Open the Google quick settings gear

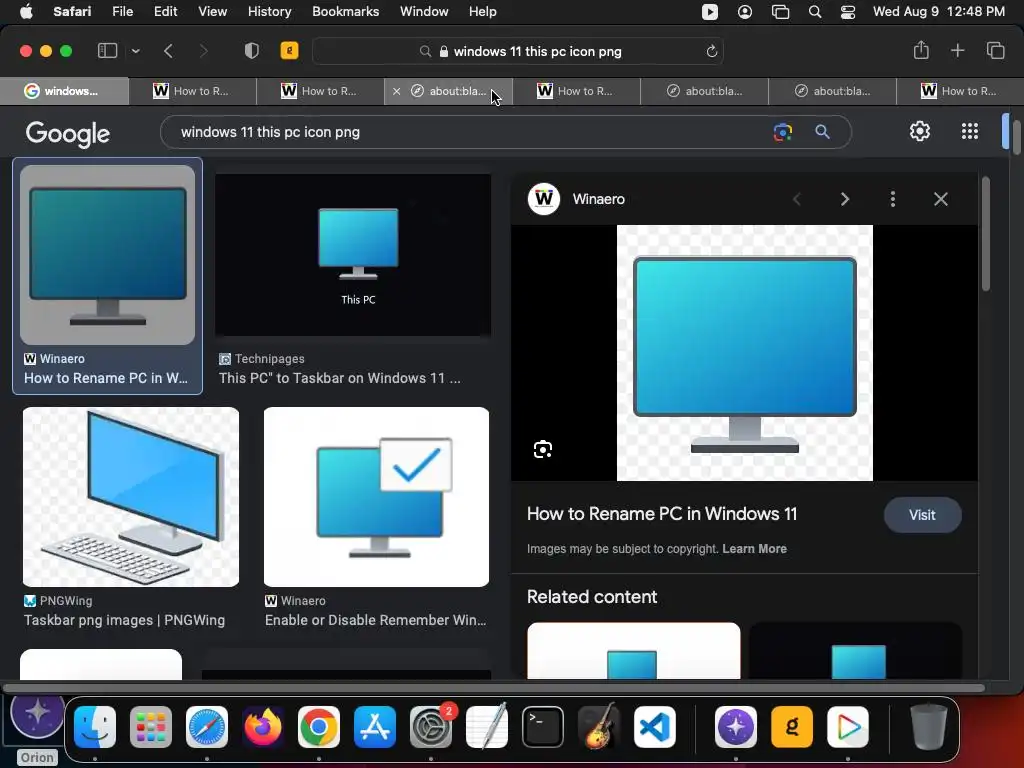920,131
